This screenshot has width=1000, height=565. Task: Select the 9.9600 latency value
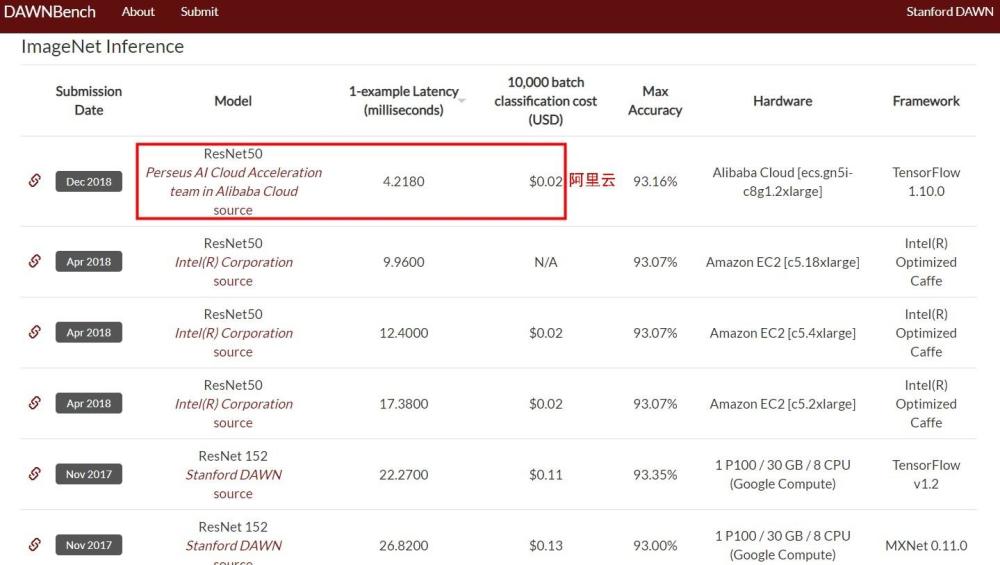pyautogui.click(x=403, y=262)
